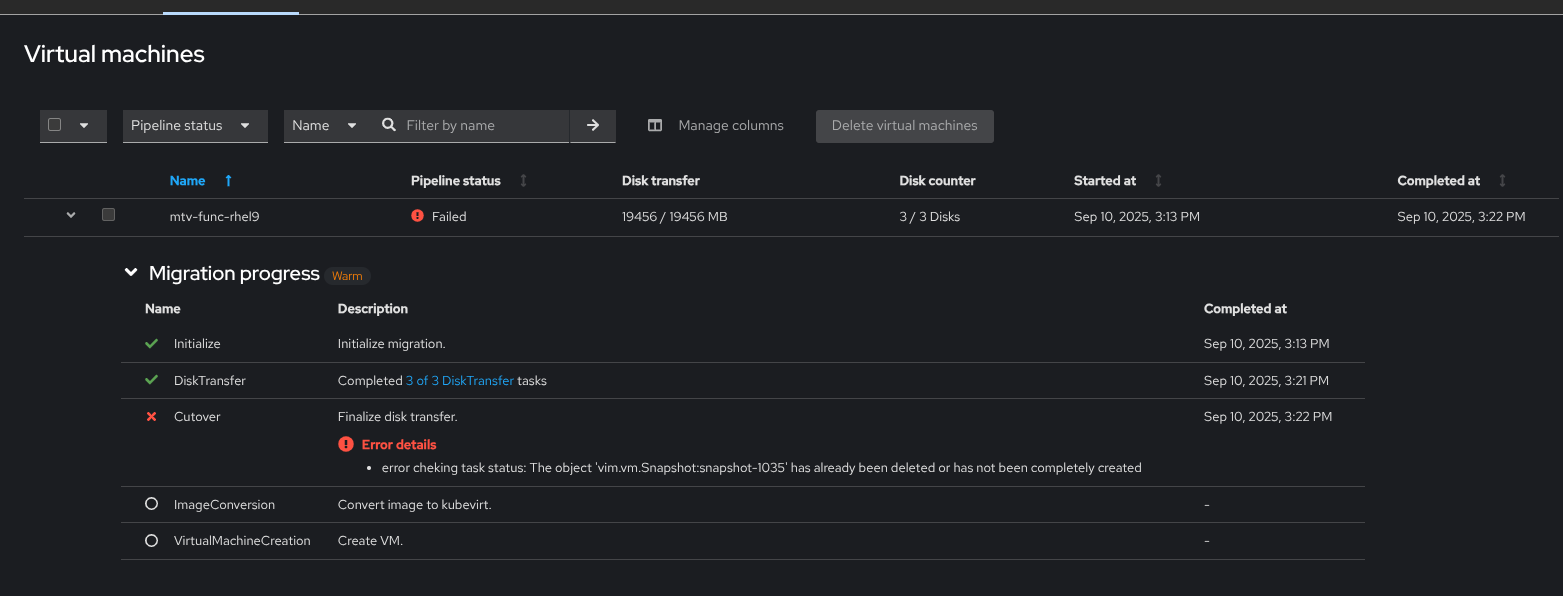The image size is (1563, 596).
Task: Click the search arrow button
Action: [593, 126]
